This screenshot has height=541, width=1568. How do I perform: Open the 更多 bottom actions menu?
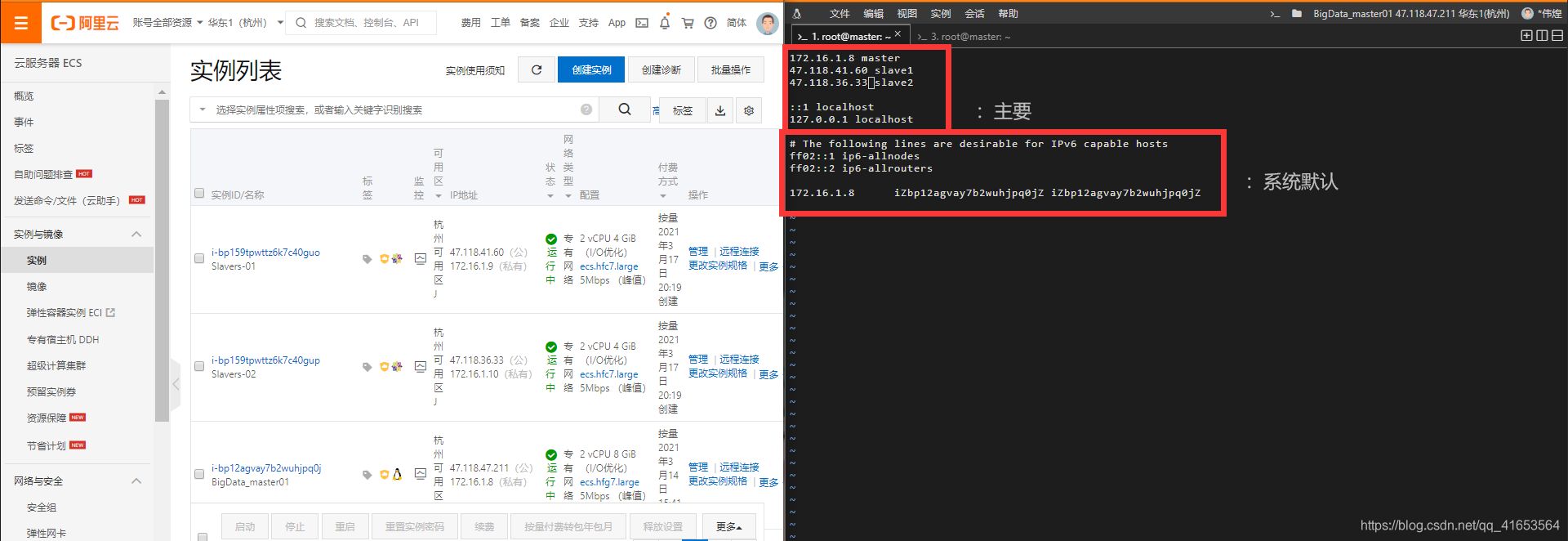(729, 527)
